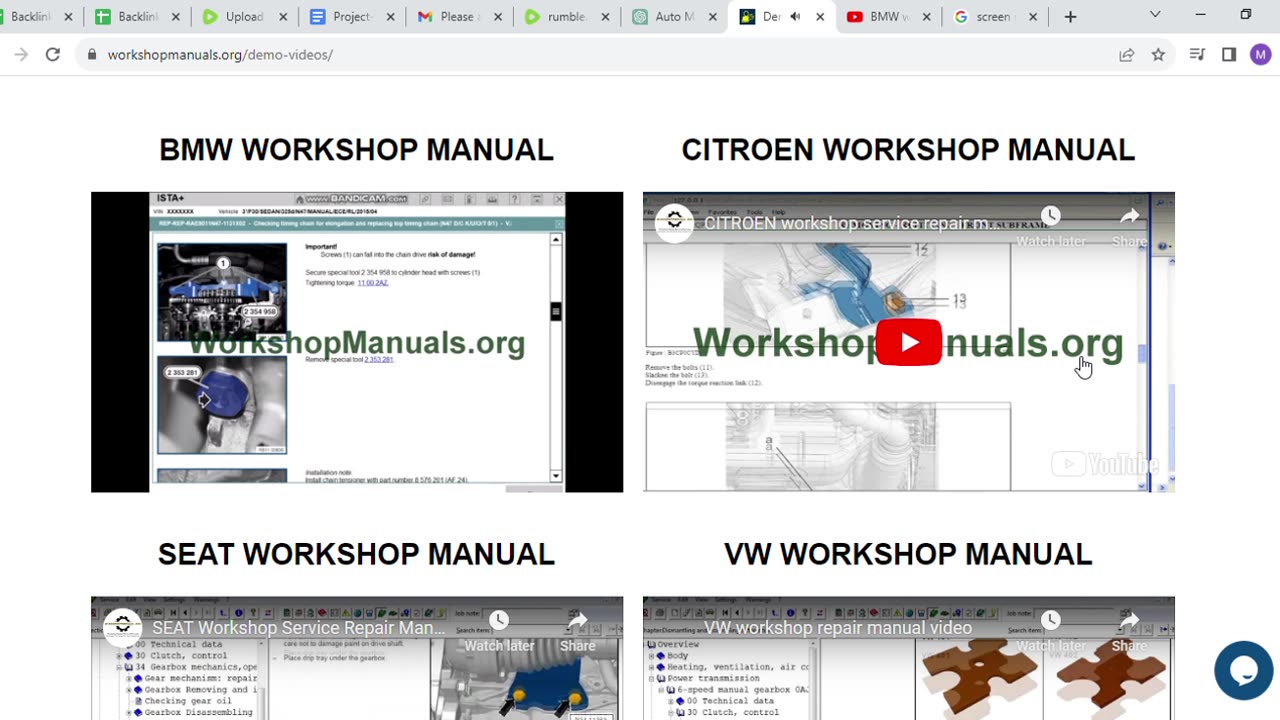The width and height of the screenshot is (1280, 720).
Task: Share this page from address bar
Action: (1126, 55)
